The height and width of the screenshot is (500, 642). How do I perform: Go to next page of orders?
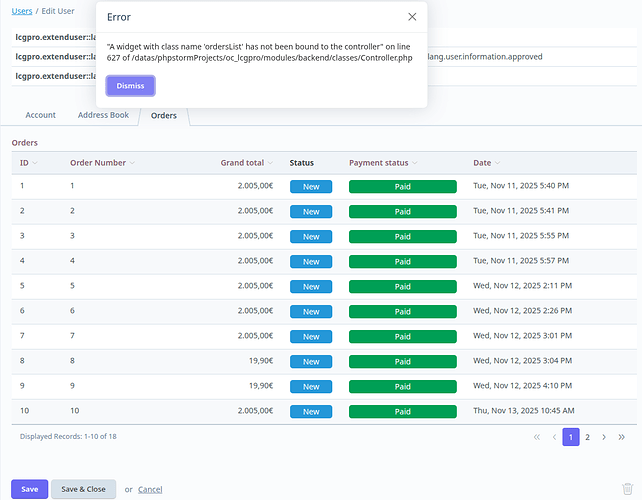click(604, 437)
